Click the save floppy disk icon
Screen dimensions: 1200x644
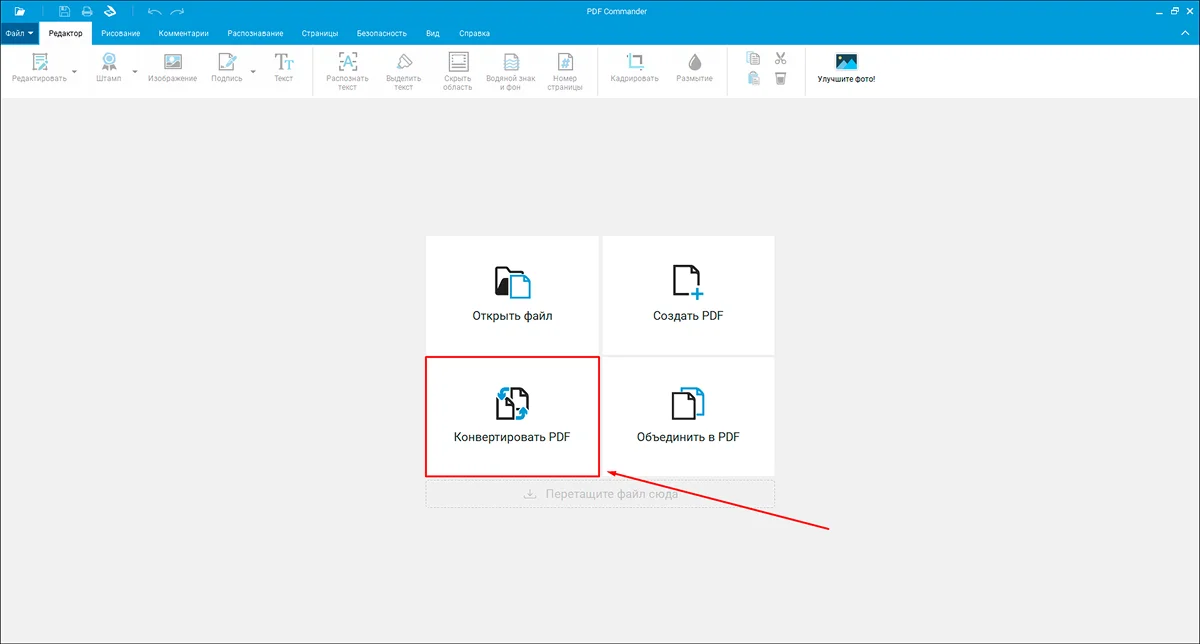pos(65,11)
